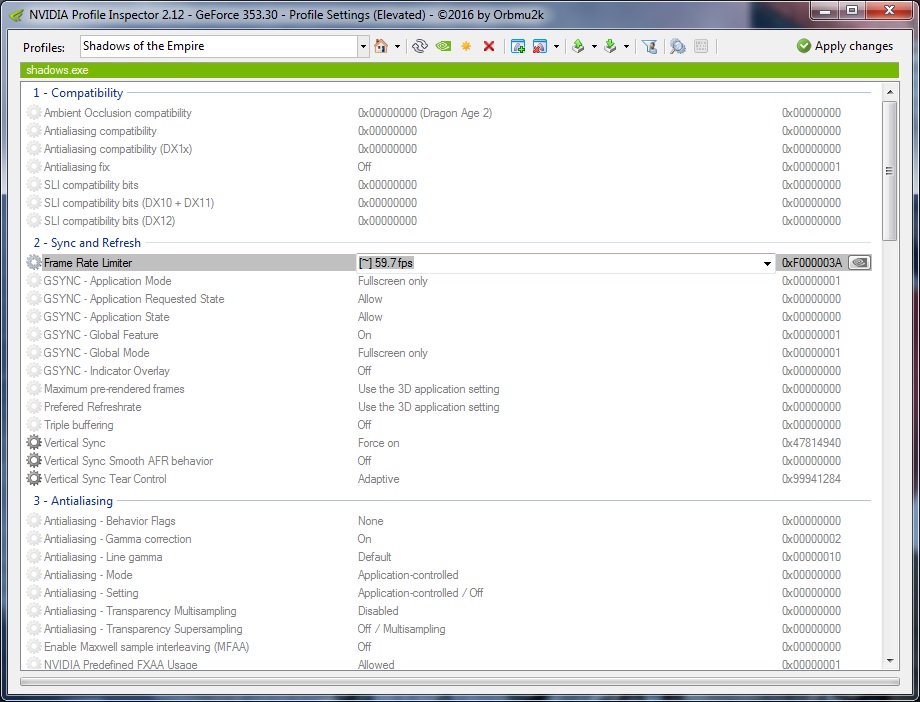The width and height of the screenshot is (920, 702).
Task: Click the NVIDIA Profile Inspector title bar icon
Action: [17, 14]
